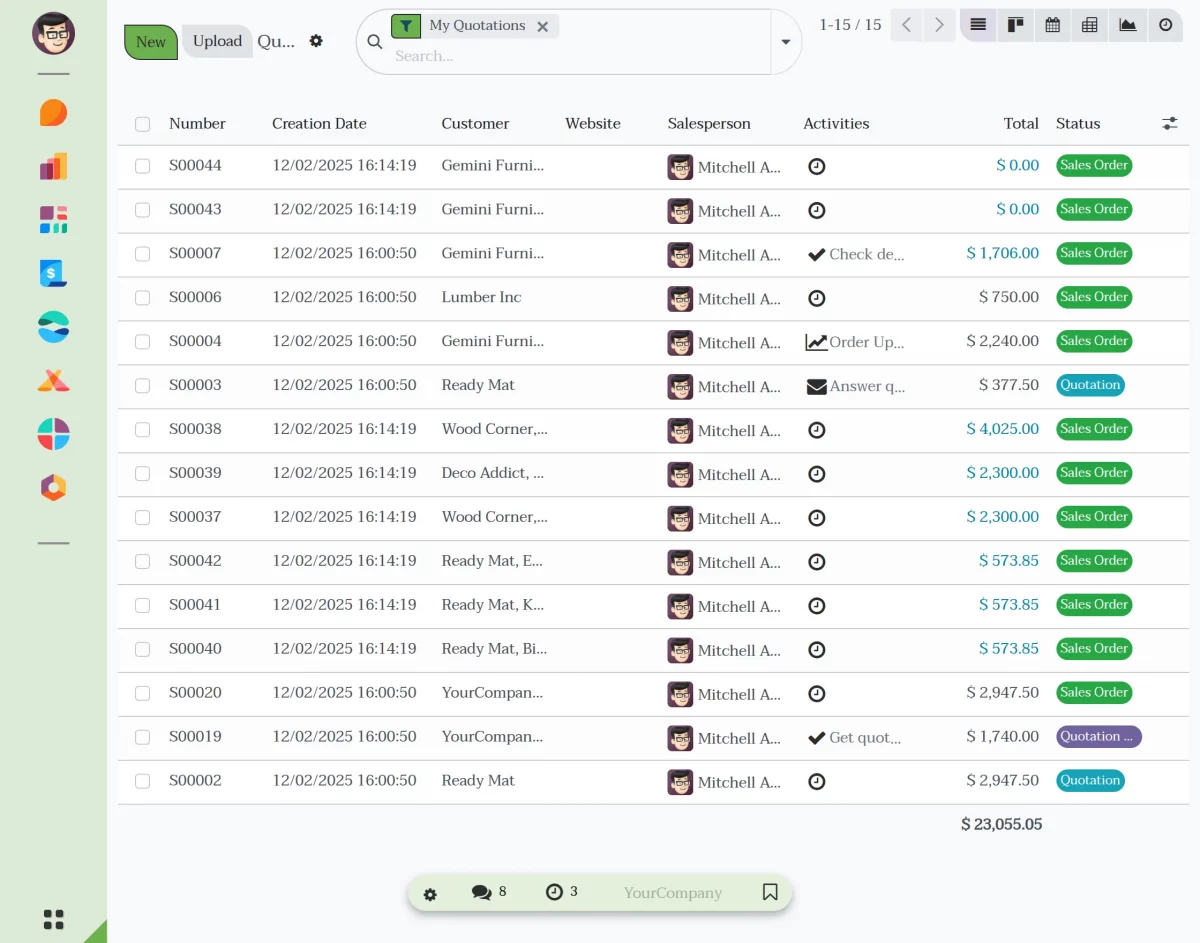This screenshot has width=1200, height=943.
Task: Sort by the Creation Date column header
Action: (319, 124)
